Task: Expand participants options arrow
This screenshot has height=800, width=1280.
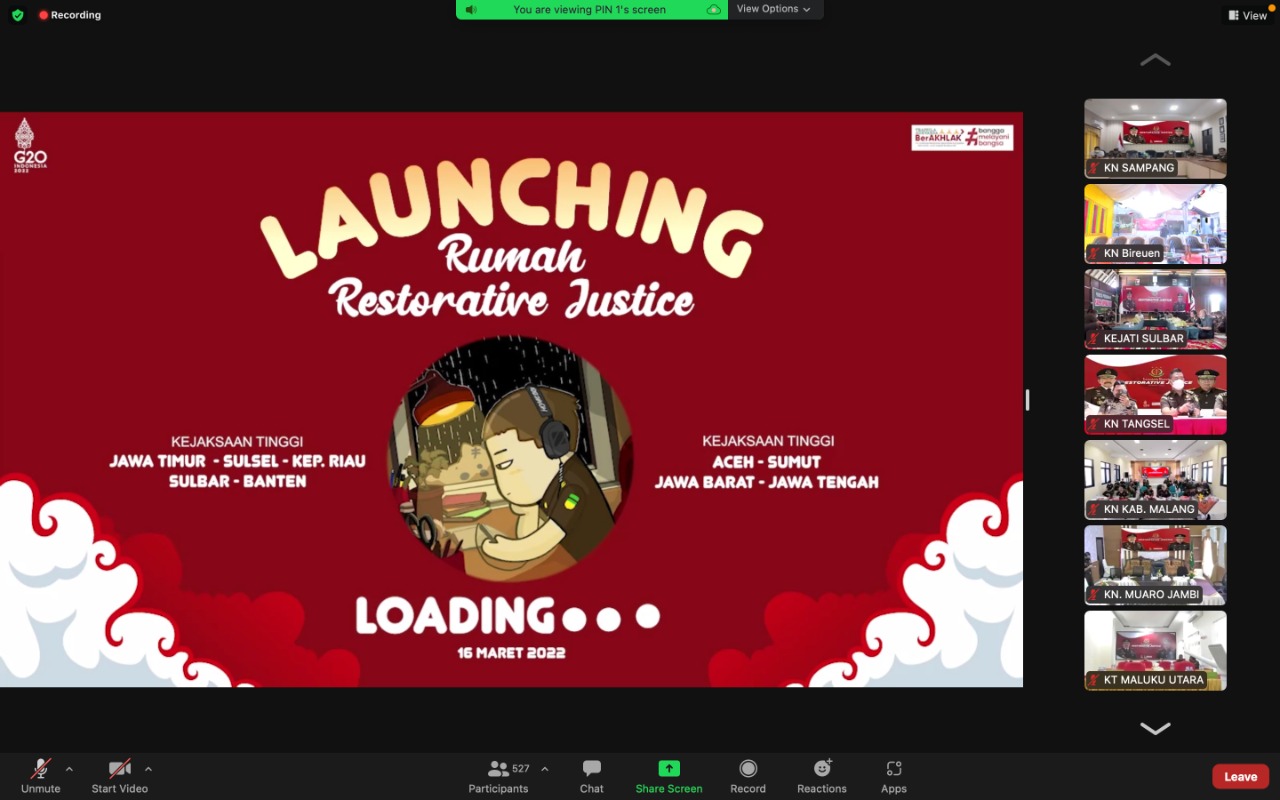Action: click(x=544, y=769)
